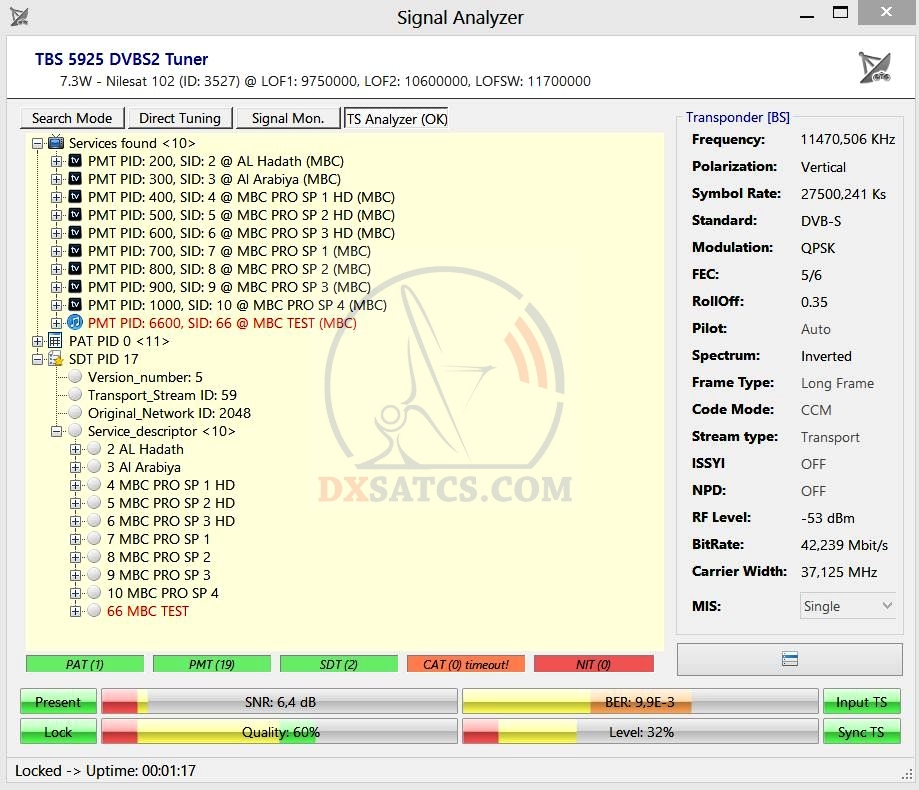Click the Sync TS indicator

pyautogui.click(x=861, y=731)
